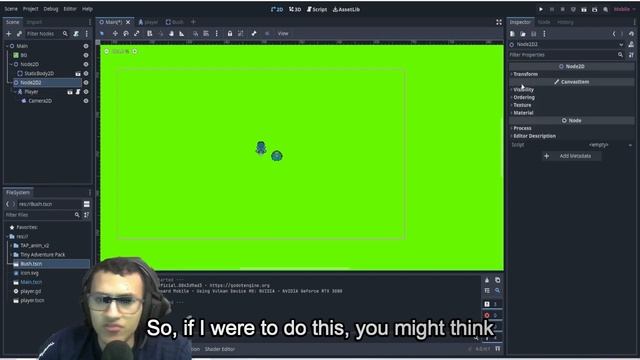Open the Mobile renderer dropdown

click(x=624, y=9)
